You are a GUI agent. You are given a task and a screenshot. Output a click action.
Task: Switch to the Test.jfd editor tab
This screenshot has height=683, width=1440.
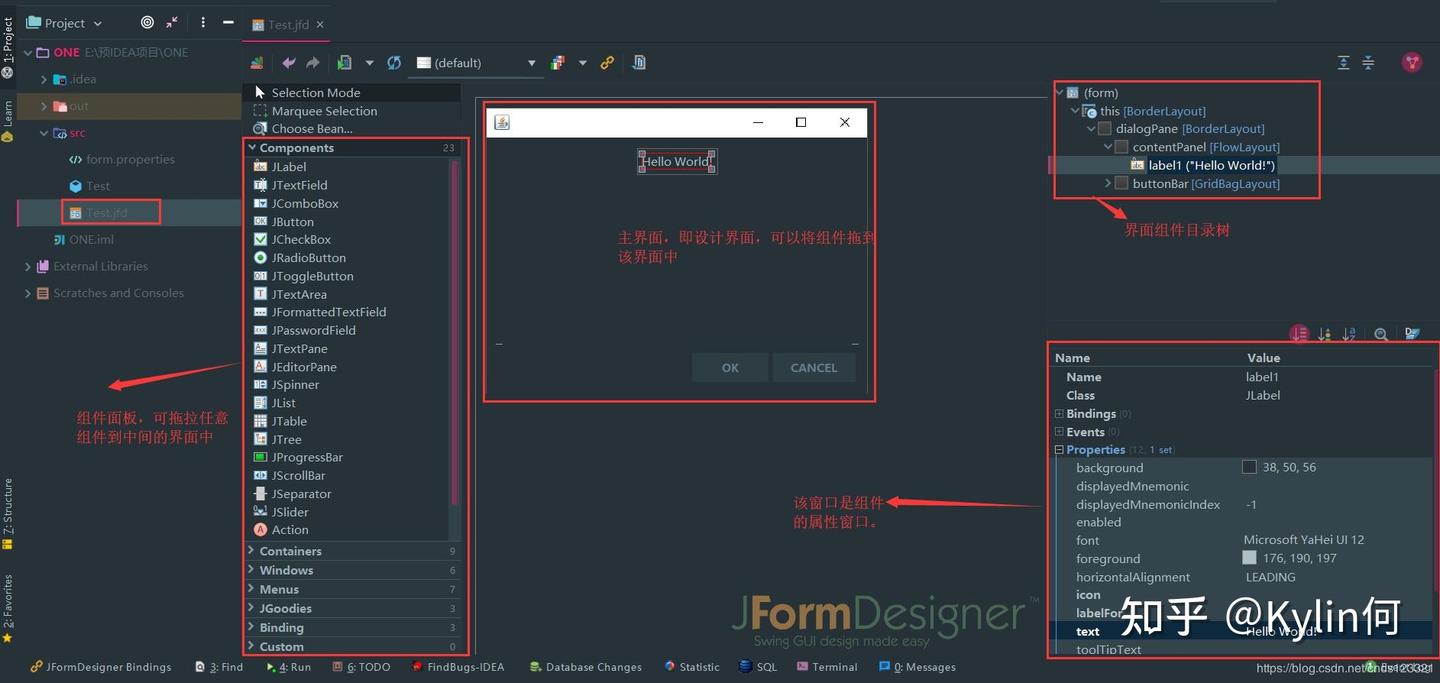point(287,23)
